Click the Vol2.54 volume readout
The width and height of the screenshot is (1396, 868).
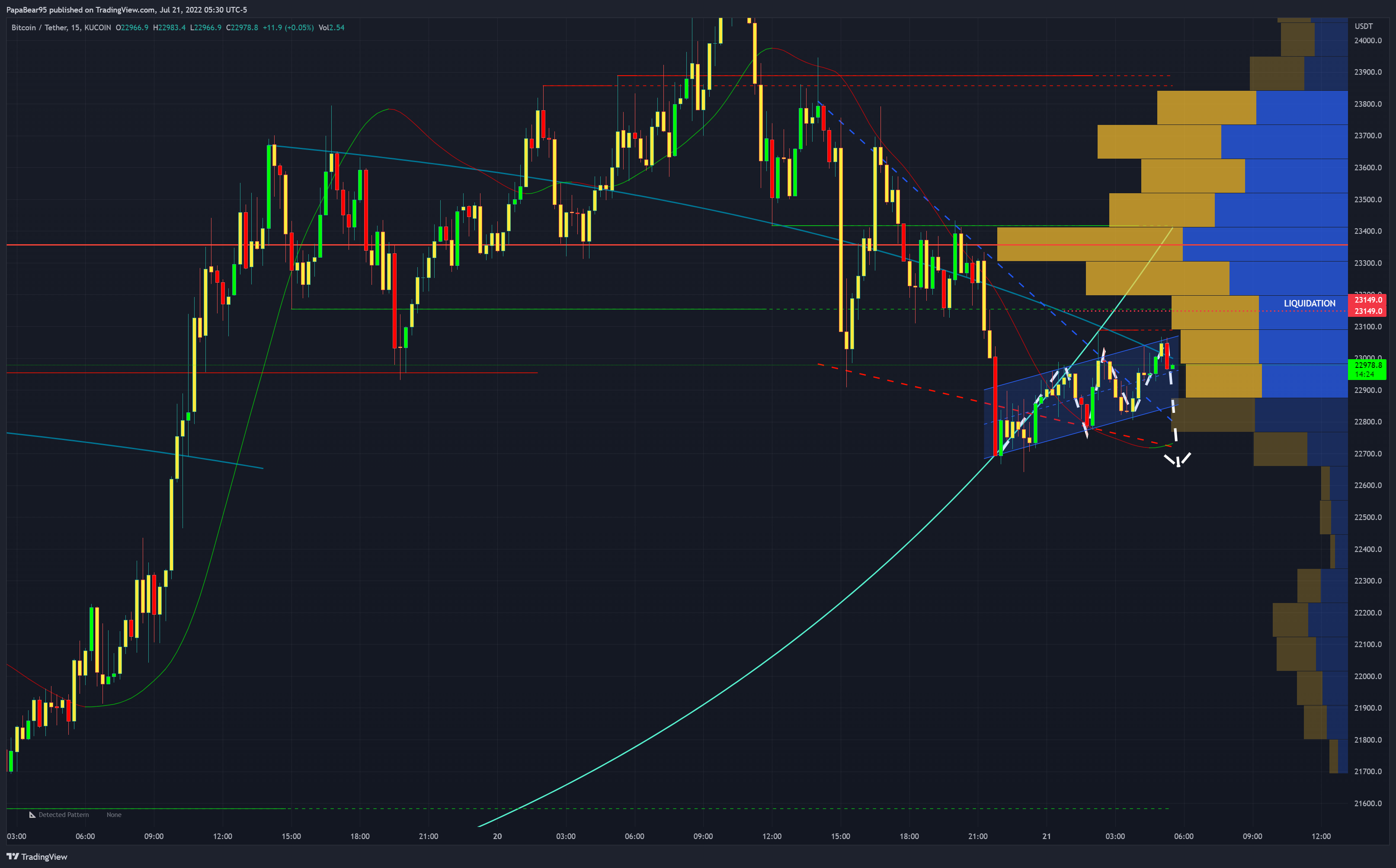(331, 28)
